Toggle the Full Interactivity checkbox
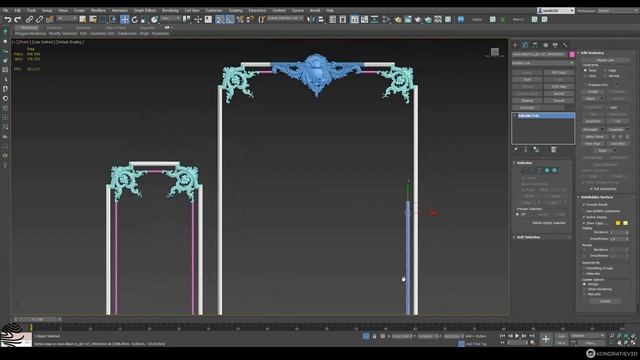 (x=591, y=189)
